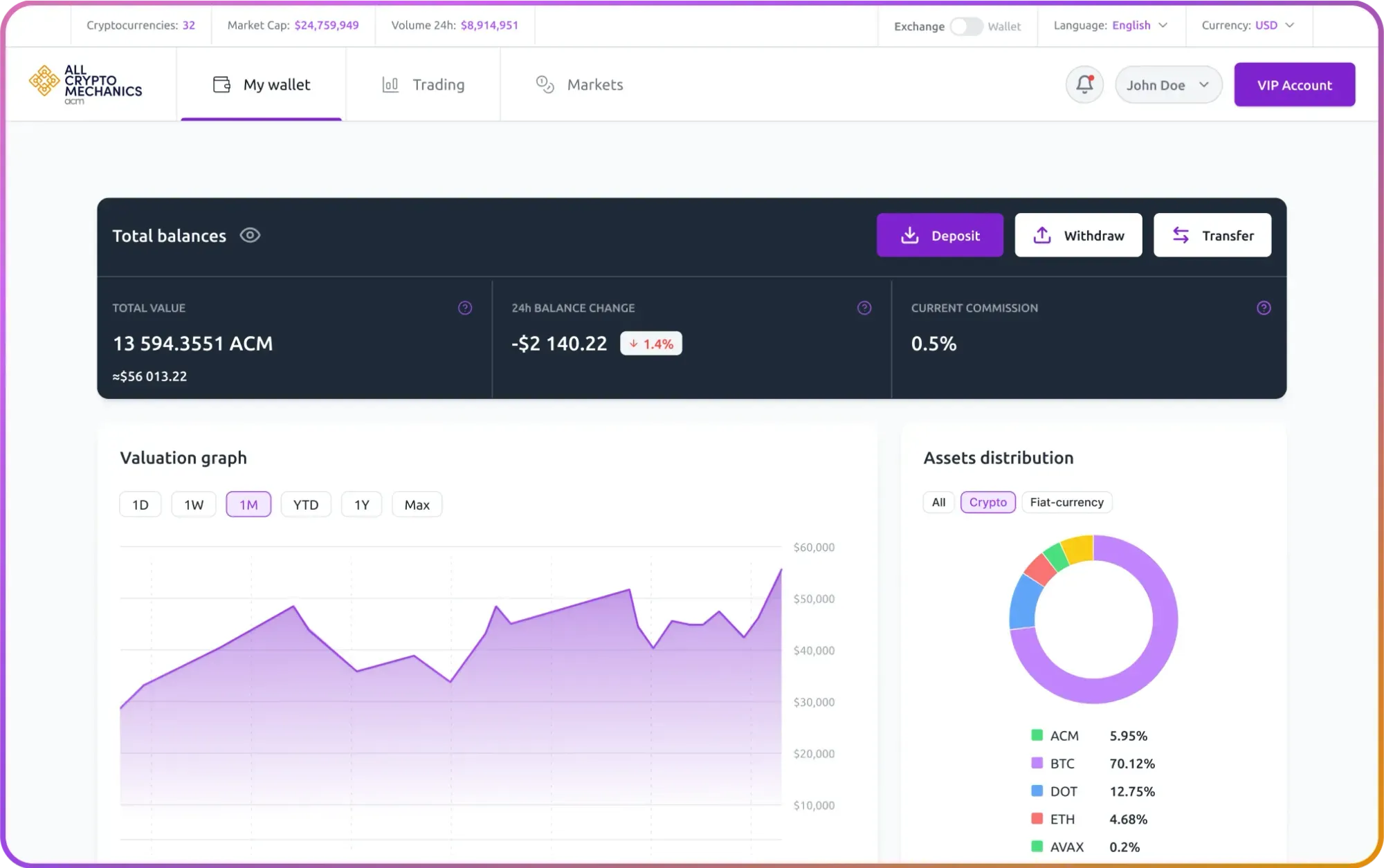Filter assets by Fiat-currency tab
This screenshot has height=868, width=1384.
pyautogui.click(x=1066, y=502)
